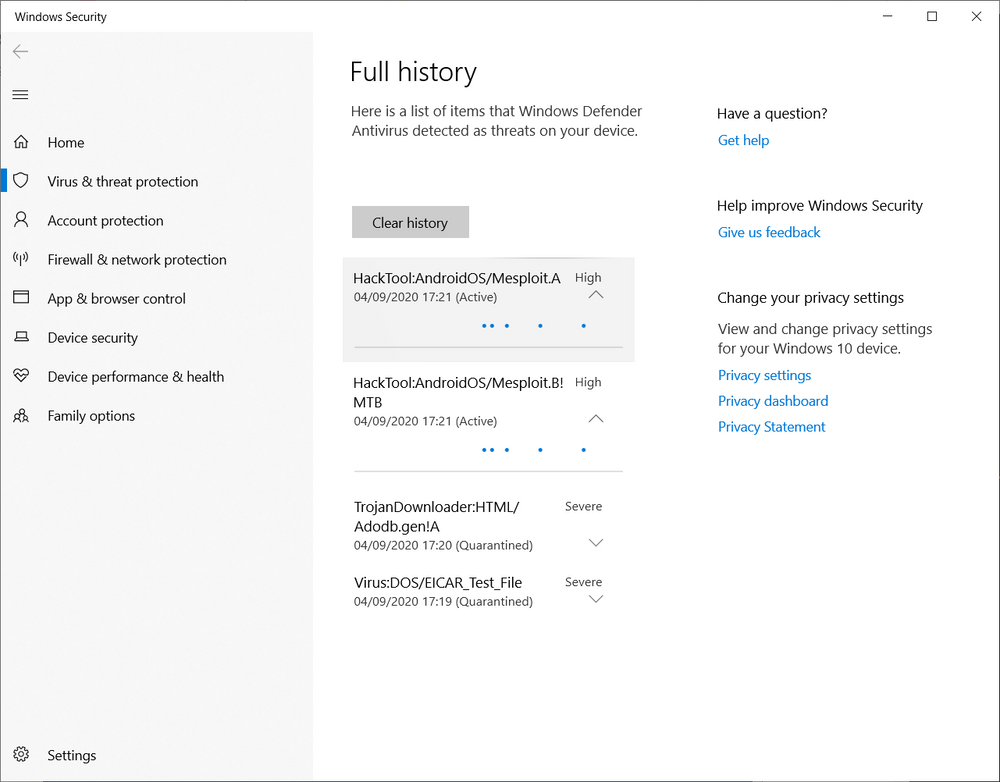Expand the TrojanDownloader:HTML/Adodb.gen!A details

596,542
